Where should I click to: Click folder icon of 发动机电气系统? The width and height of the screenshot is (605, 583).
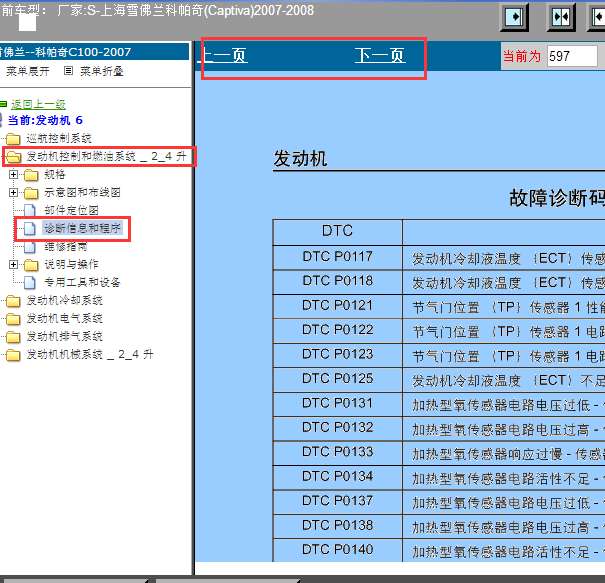13,319
